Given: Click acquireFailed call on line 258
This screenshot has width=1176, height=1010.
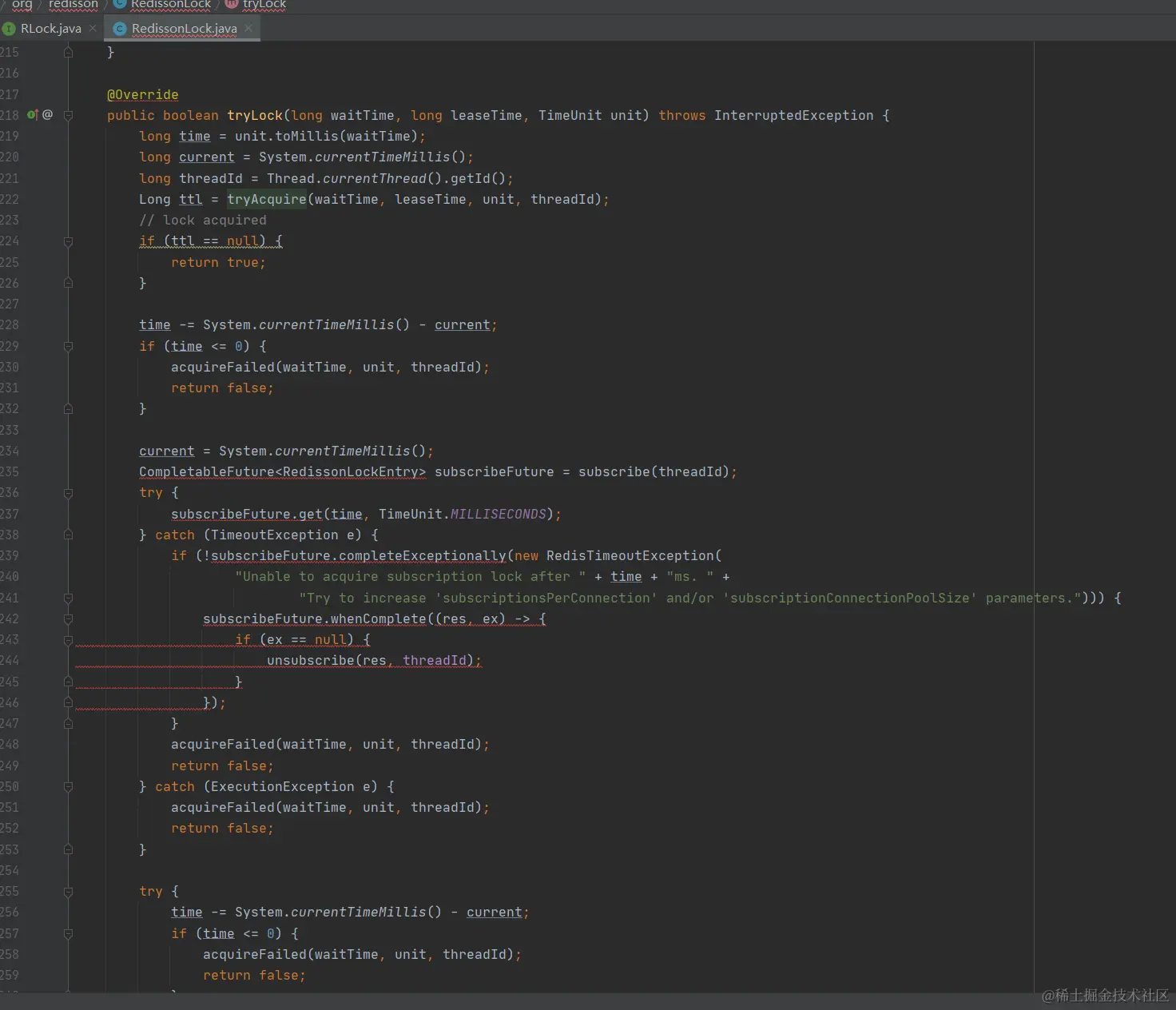Looking at the screenshot, I should coord(255,954).
